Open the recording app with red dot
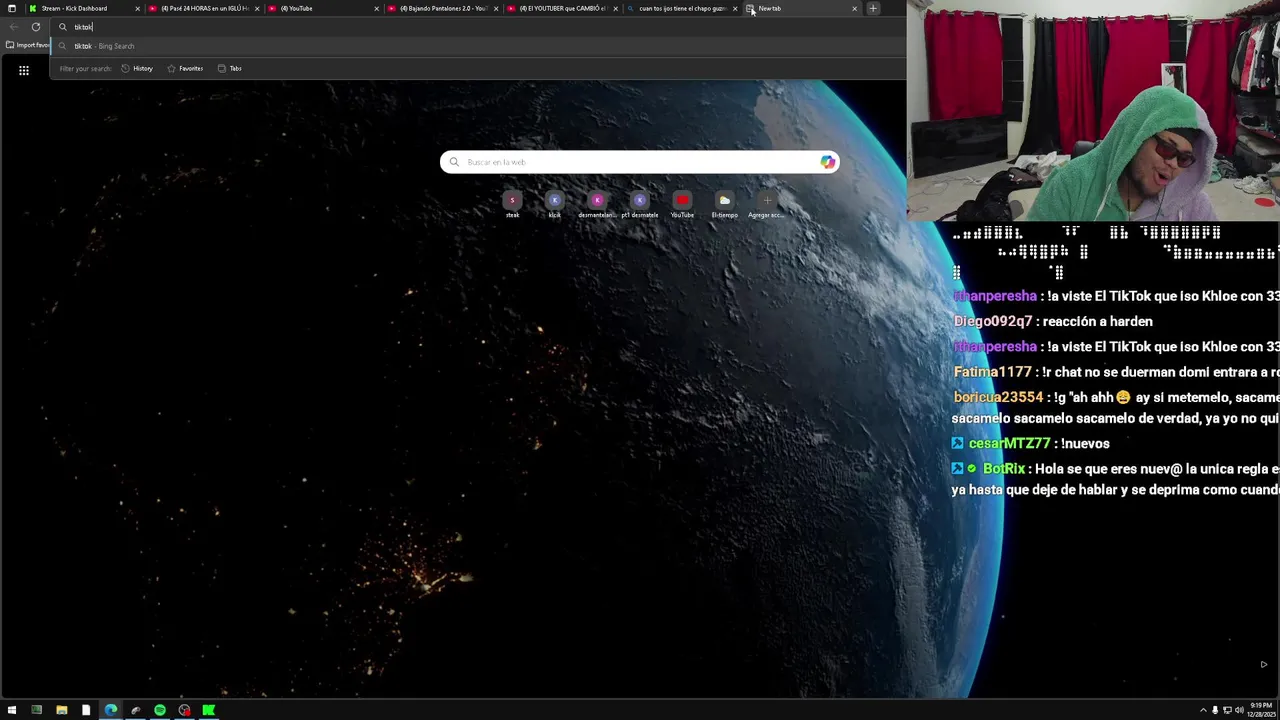The height and width of the screenshot is (720, 1280). point(185,710)
